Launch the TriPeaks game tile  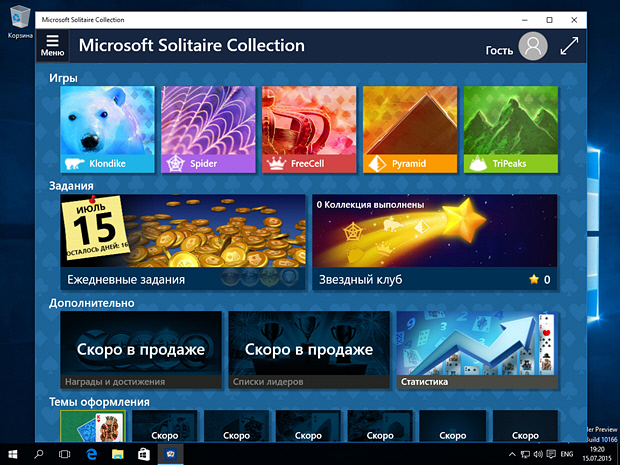tap(510, 129)
